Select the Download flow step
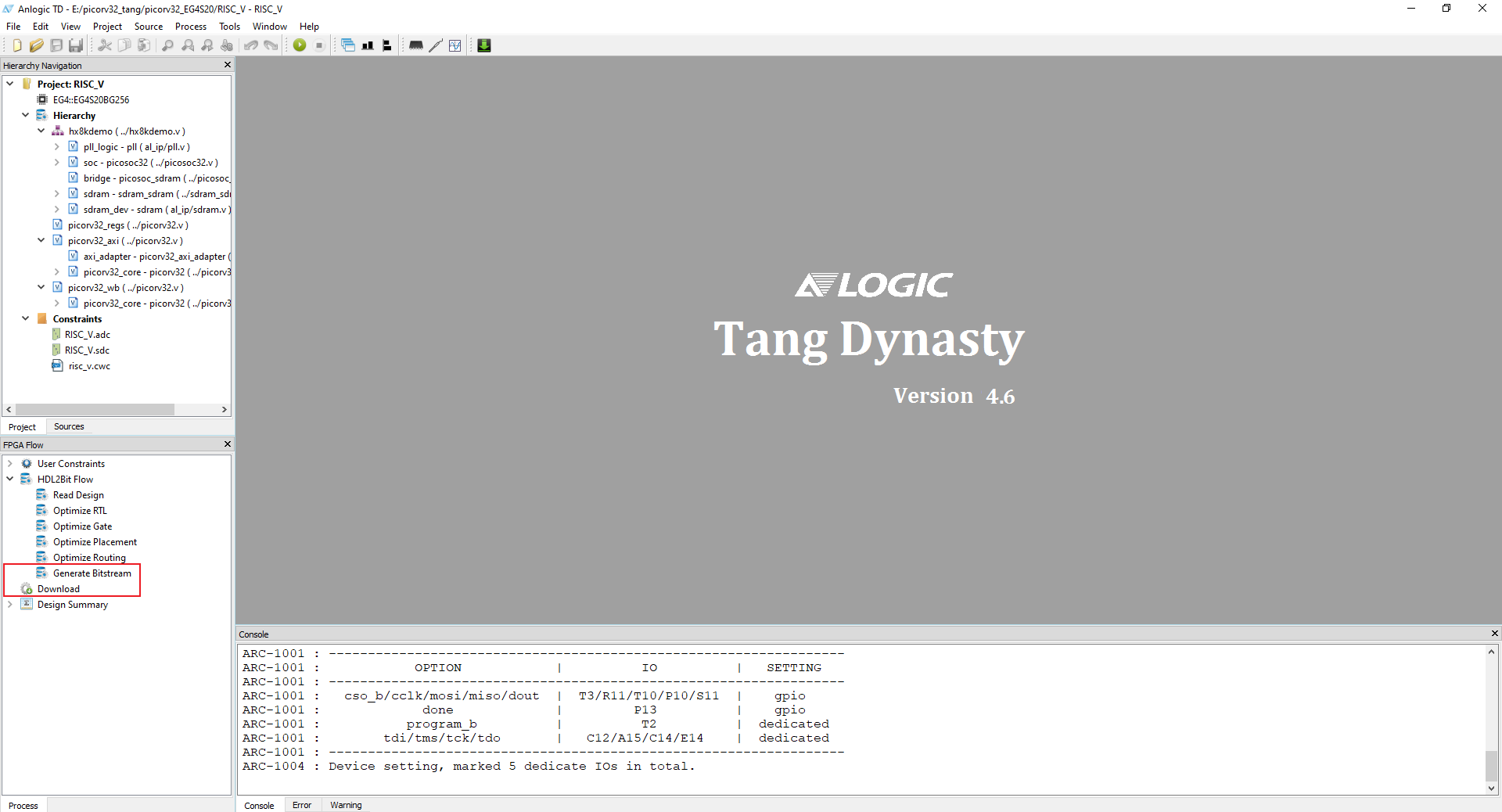This screenshot has height=812, width=1502. [x=59, y=589]
